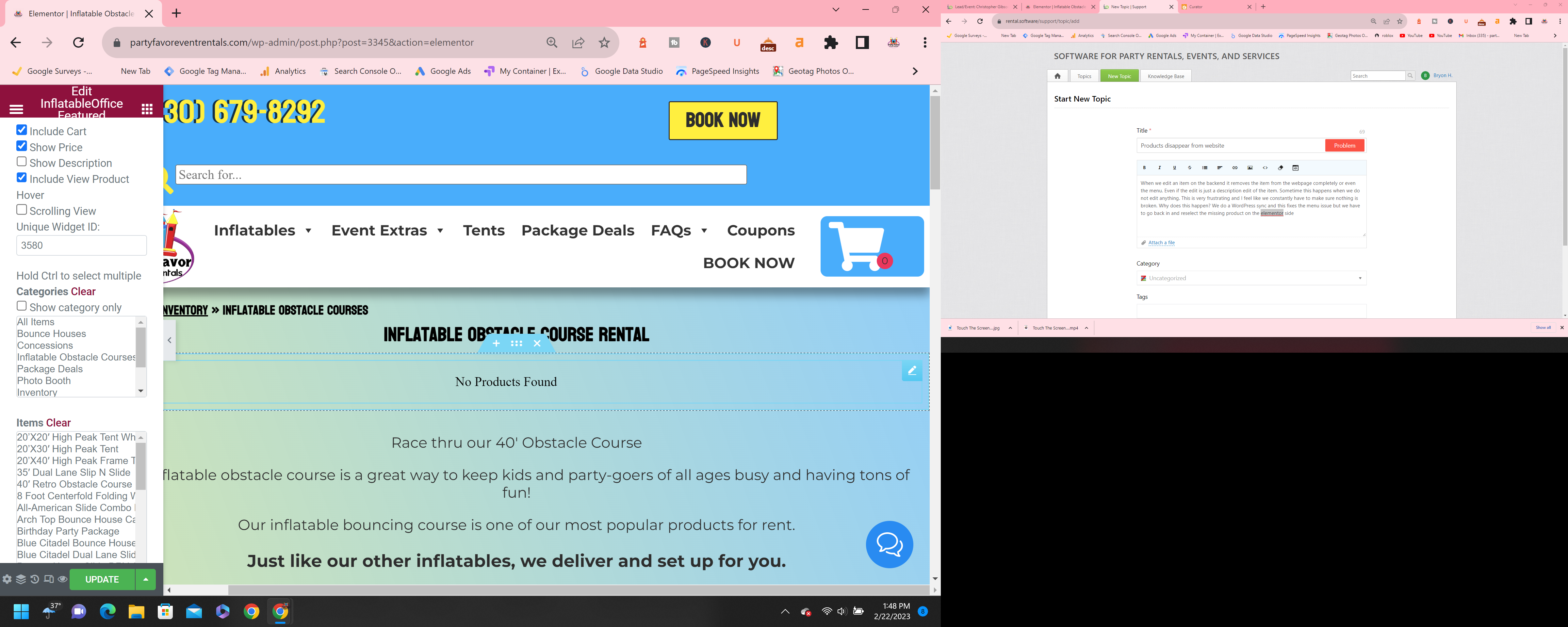Open the Elementor Navigator layers icon
Image resolution: width=1568 pixels, height=627 pixels.
click(21, 580)
